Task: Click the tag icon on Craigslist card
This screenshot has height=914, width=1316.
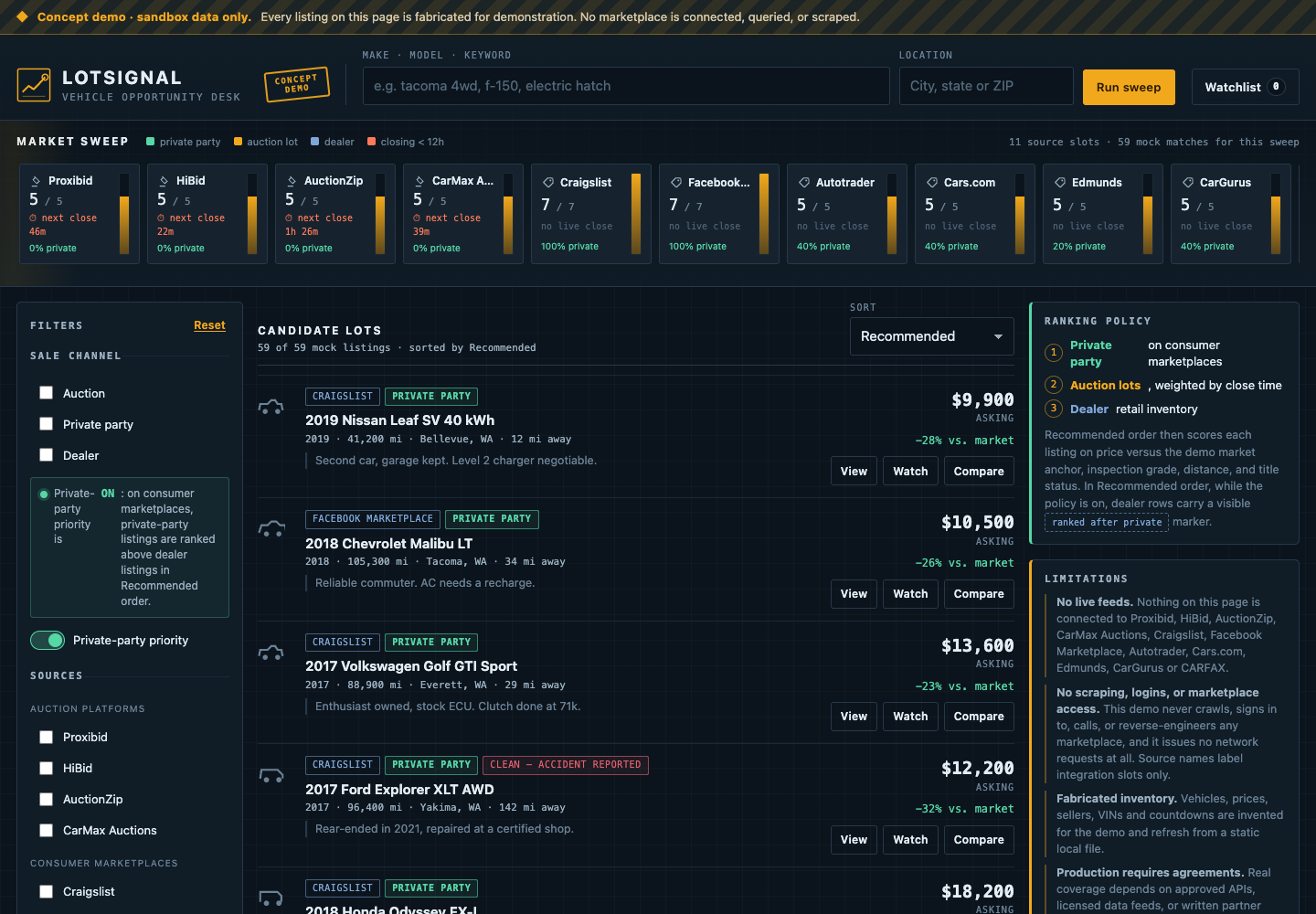Action: tap(548, 183)
